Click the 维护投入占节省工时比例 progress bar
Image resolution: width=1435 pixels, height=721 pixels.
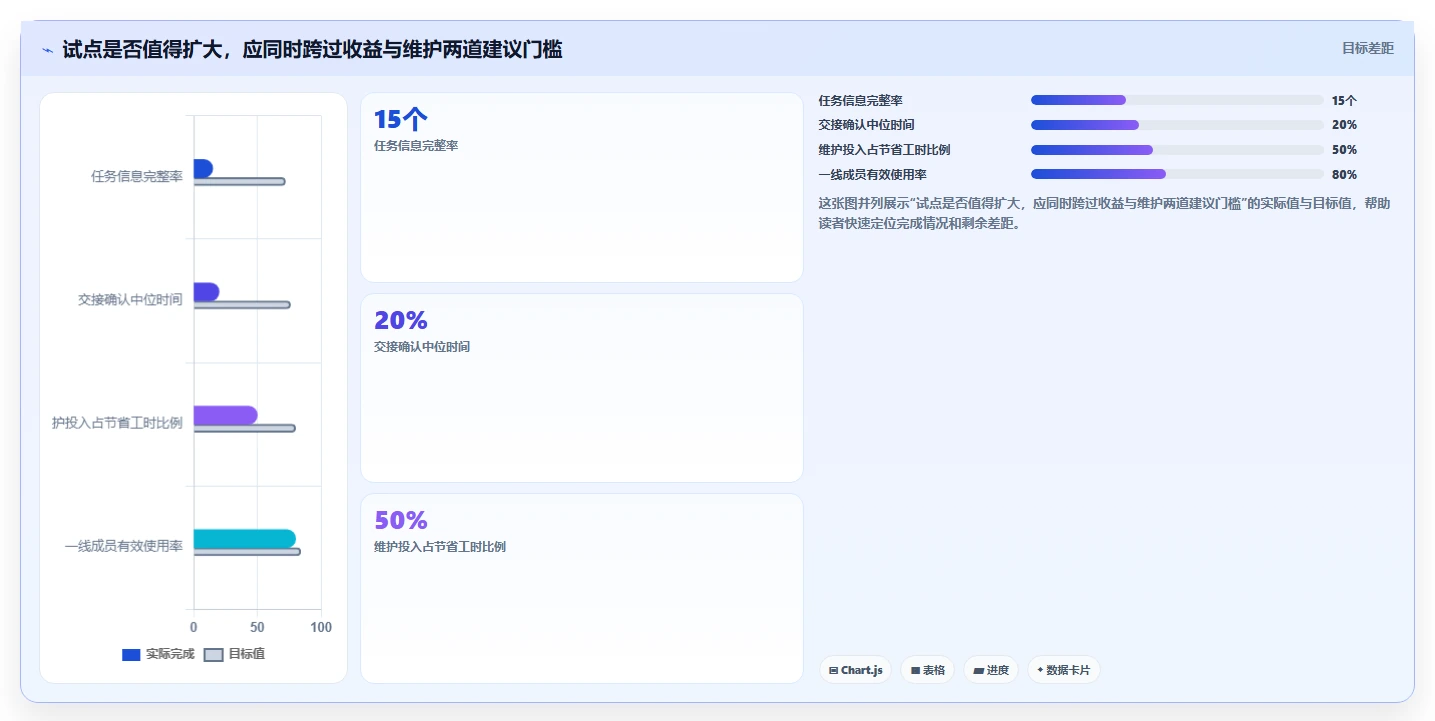(x=1177, y=150)
